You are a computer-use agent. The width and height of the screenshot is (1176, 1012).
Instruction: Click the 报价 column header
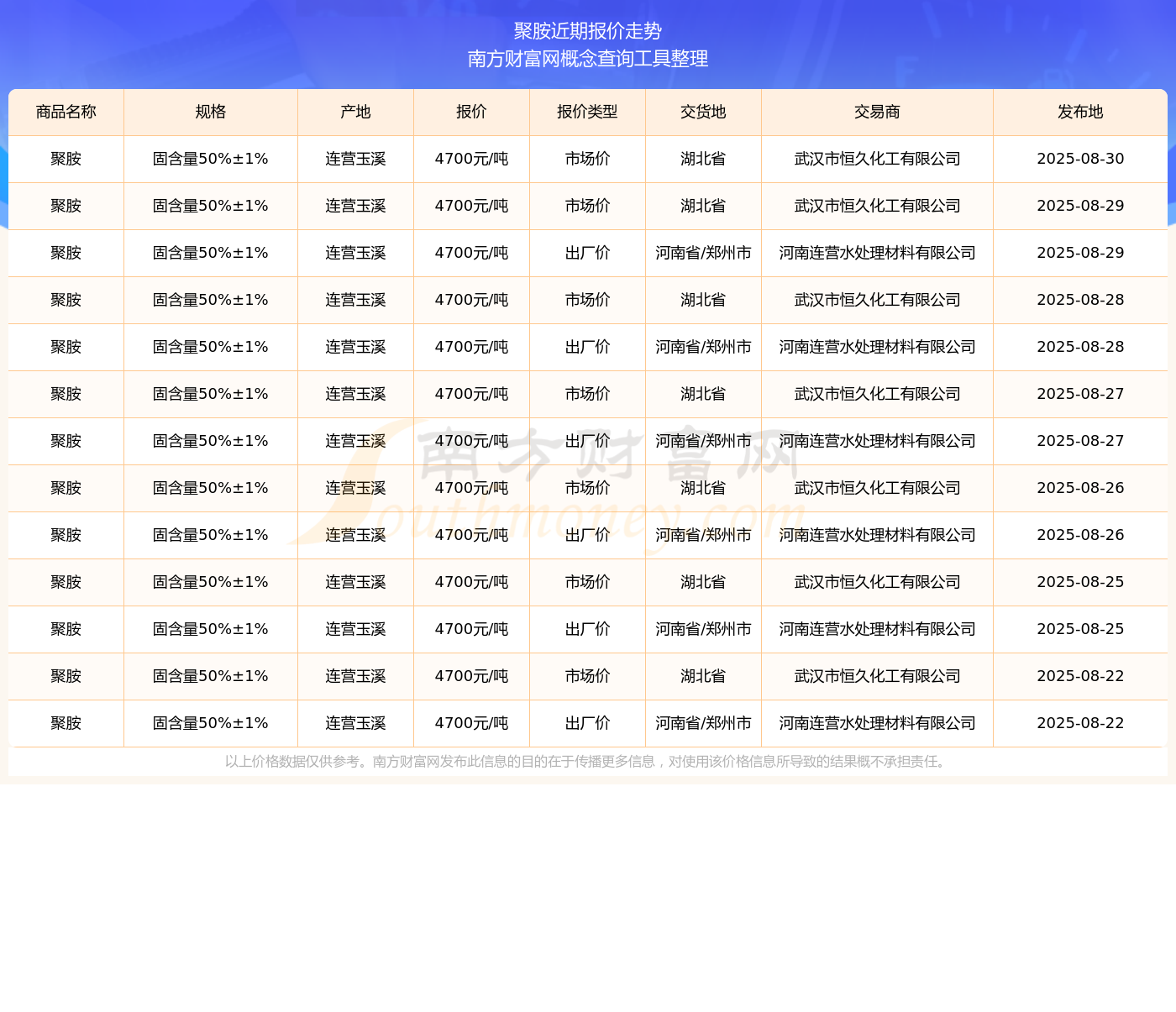pyautogui.click(x=471, y=112)
